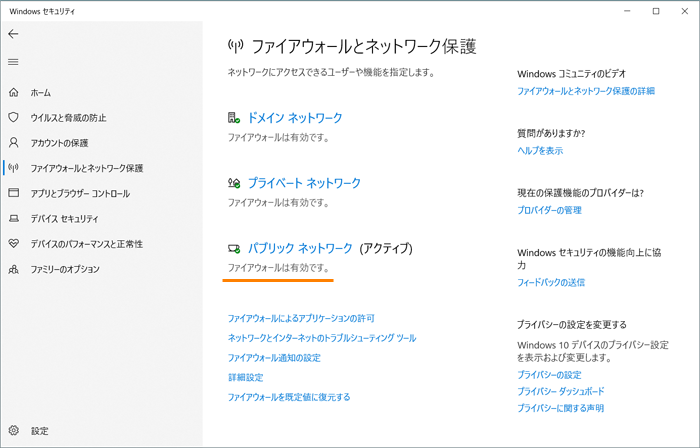Click プロバイダーの管理 link
Screen dimensions: 700x448
[x=549, y=211]
